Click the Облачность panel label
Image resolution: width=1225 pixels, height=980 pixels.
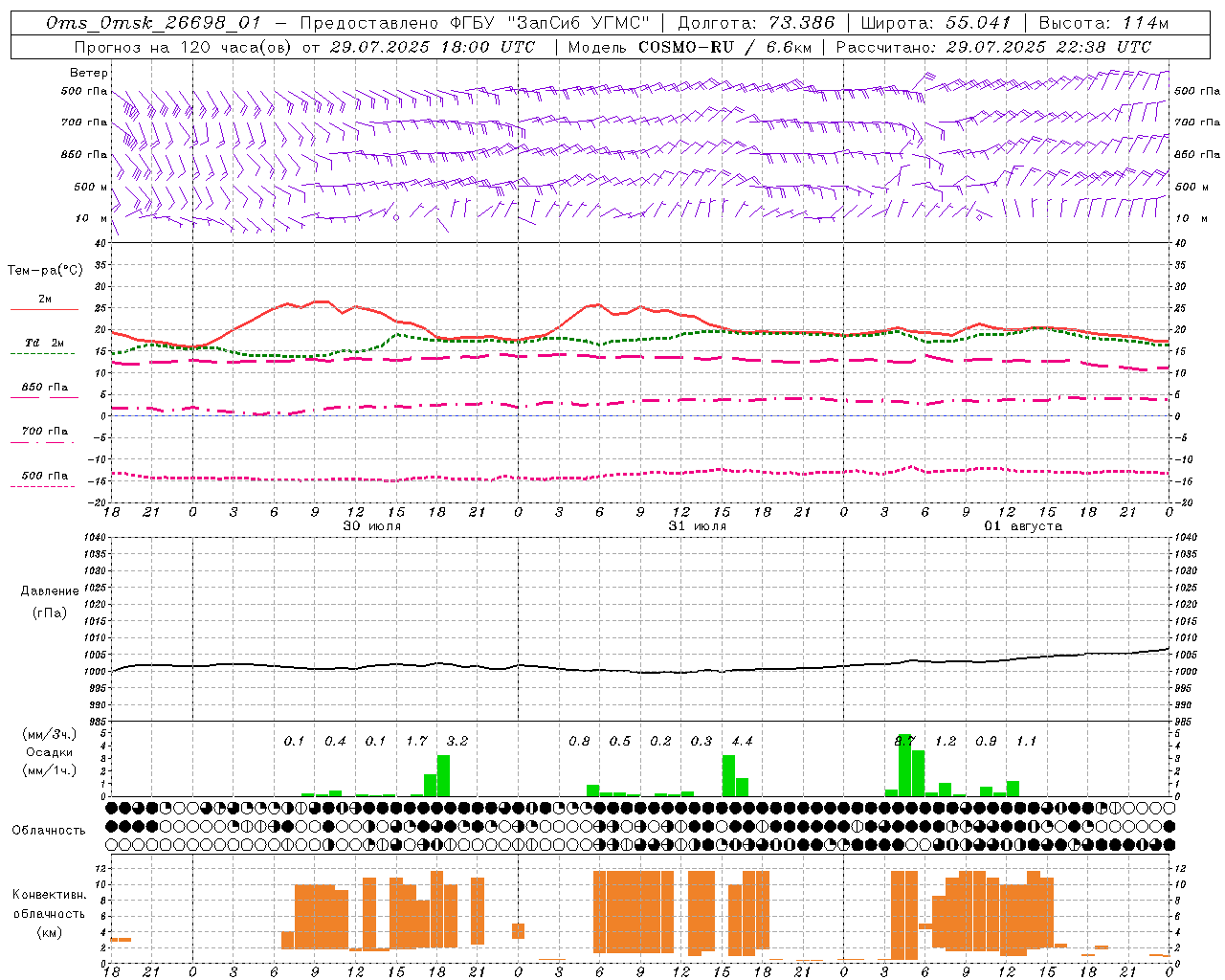tap(49, 830)
